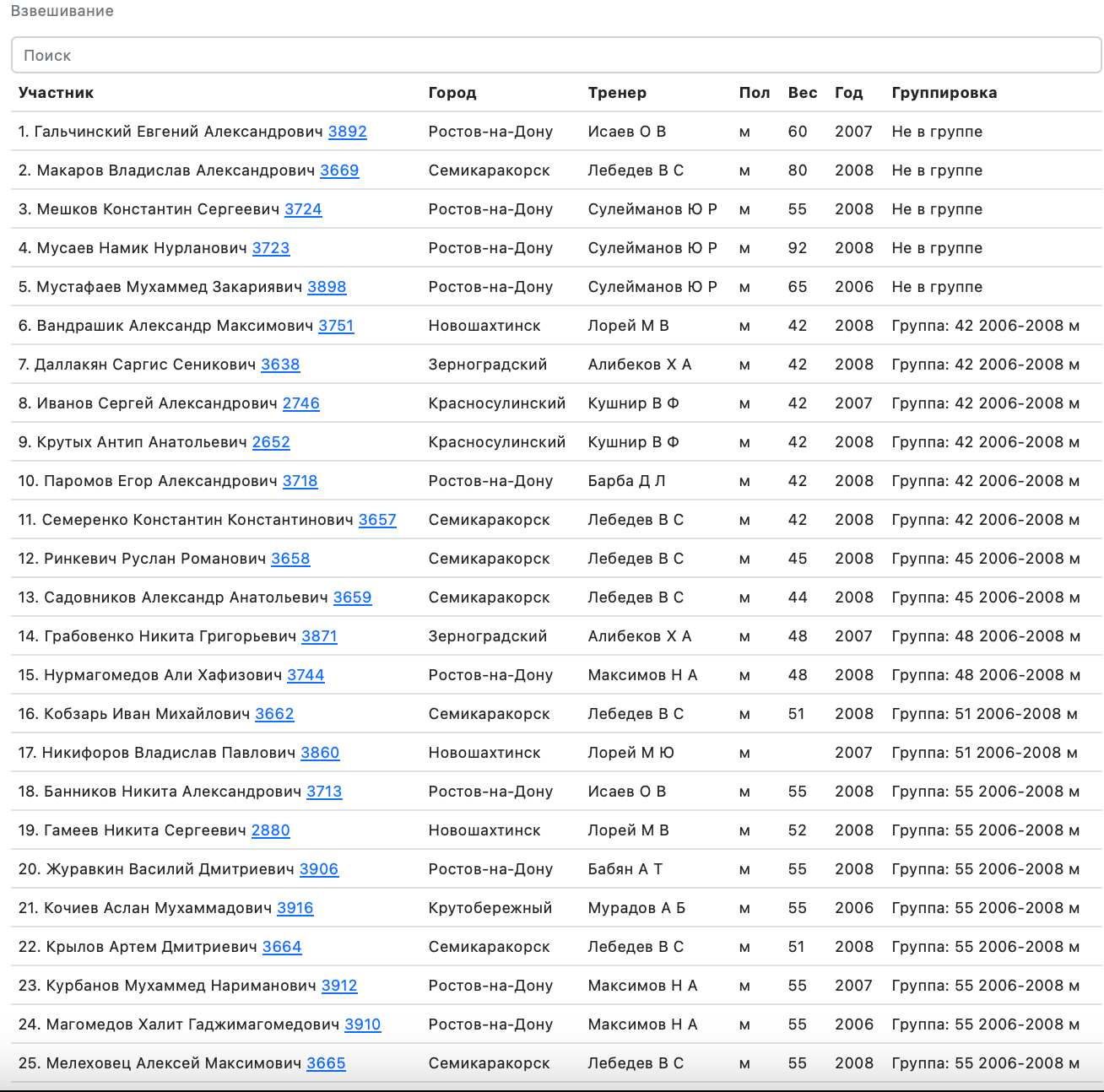Click year 2006 in Кочиев row
The width and height of the screenshot is (1104, 1092).
click(854, 908)
